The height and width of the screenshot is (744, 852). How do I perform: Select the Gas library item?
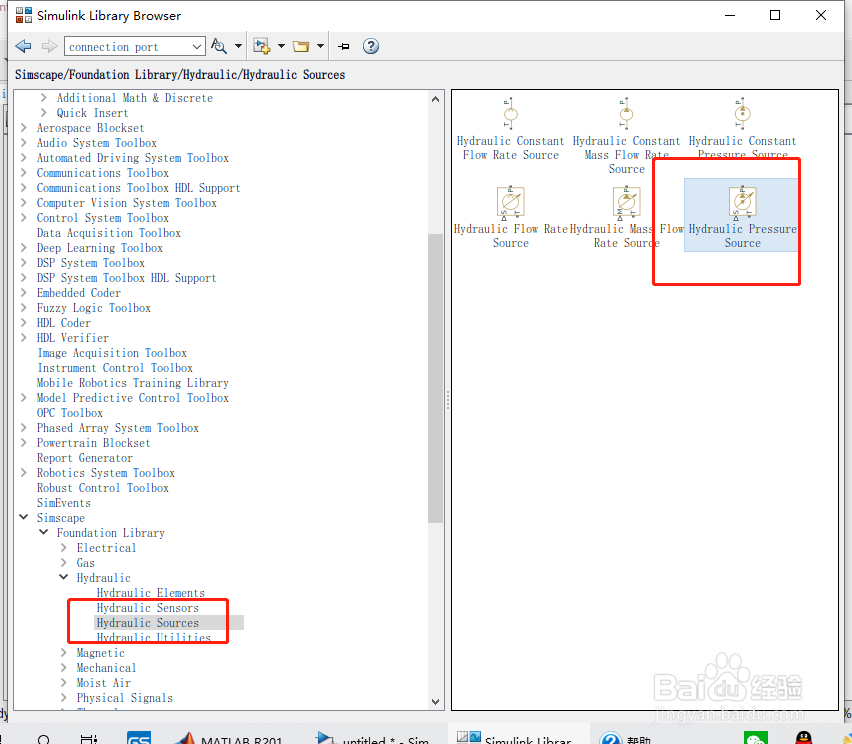(86, 562)
